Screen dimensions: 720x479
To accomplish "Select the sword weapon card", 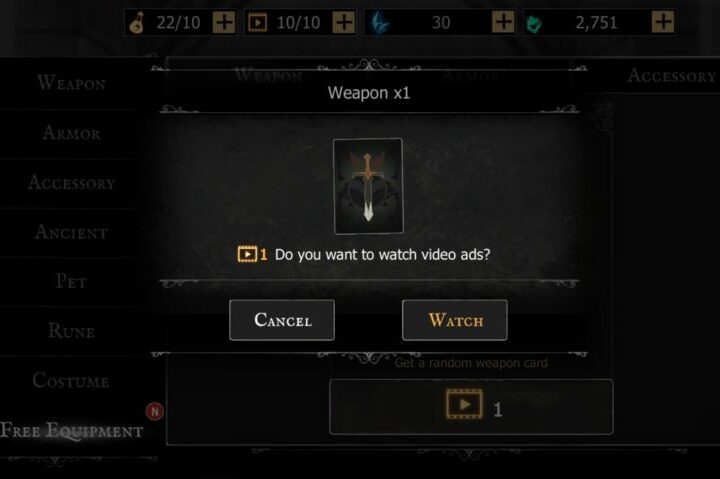I will coord(368,186).
